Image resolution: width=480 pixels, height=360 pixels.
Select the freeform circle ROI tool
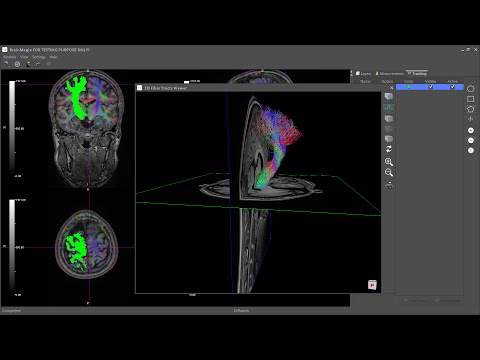[x=471, y=89]
